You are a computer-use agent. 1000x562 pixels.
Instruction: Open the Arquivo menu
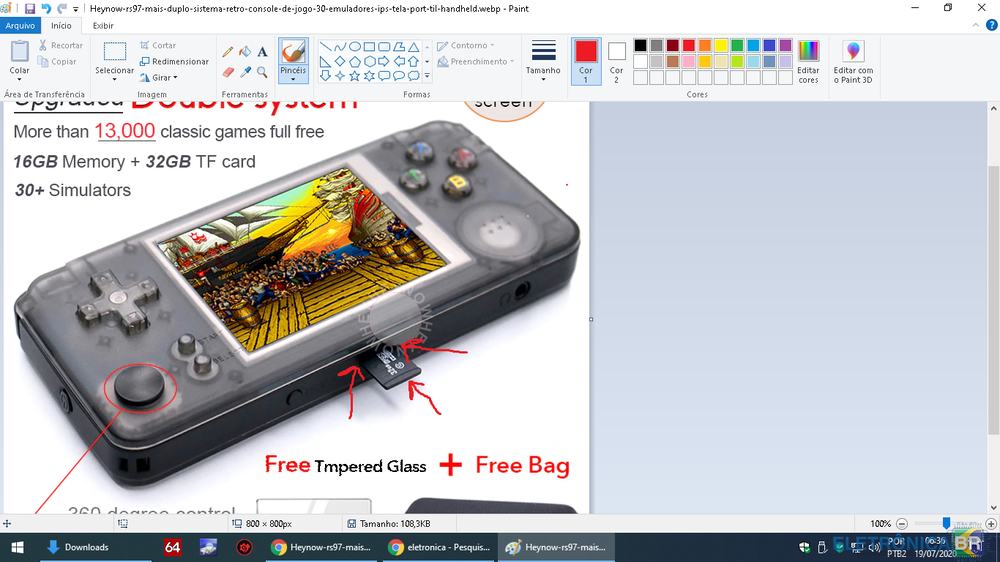[x=20, y=26]
